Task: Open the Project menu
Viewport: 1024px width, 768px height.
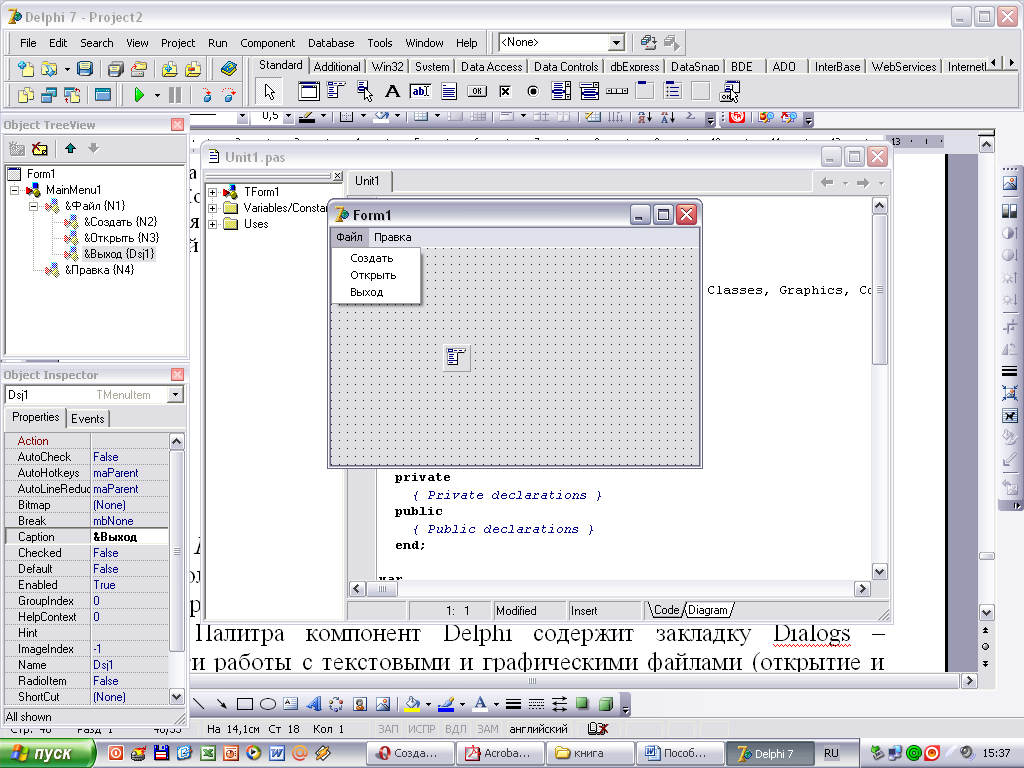Action: tap(178, 43)
